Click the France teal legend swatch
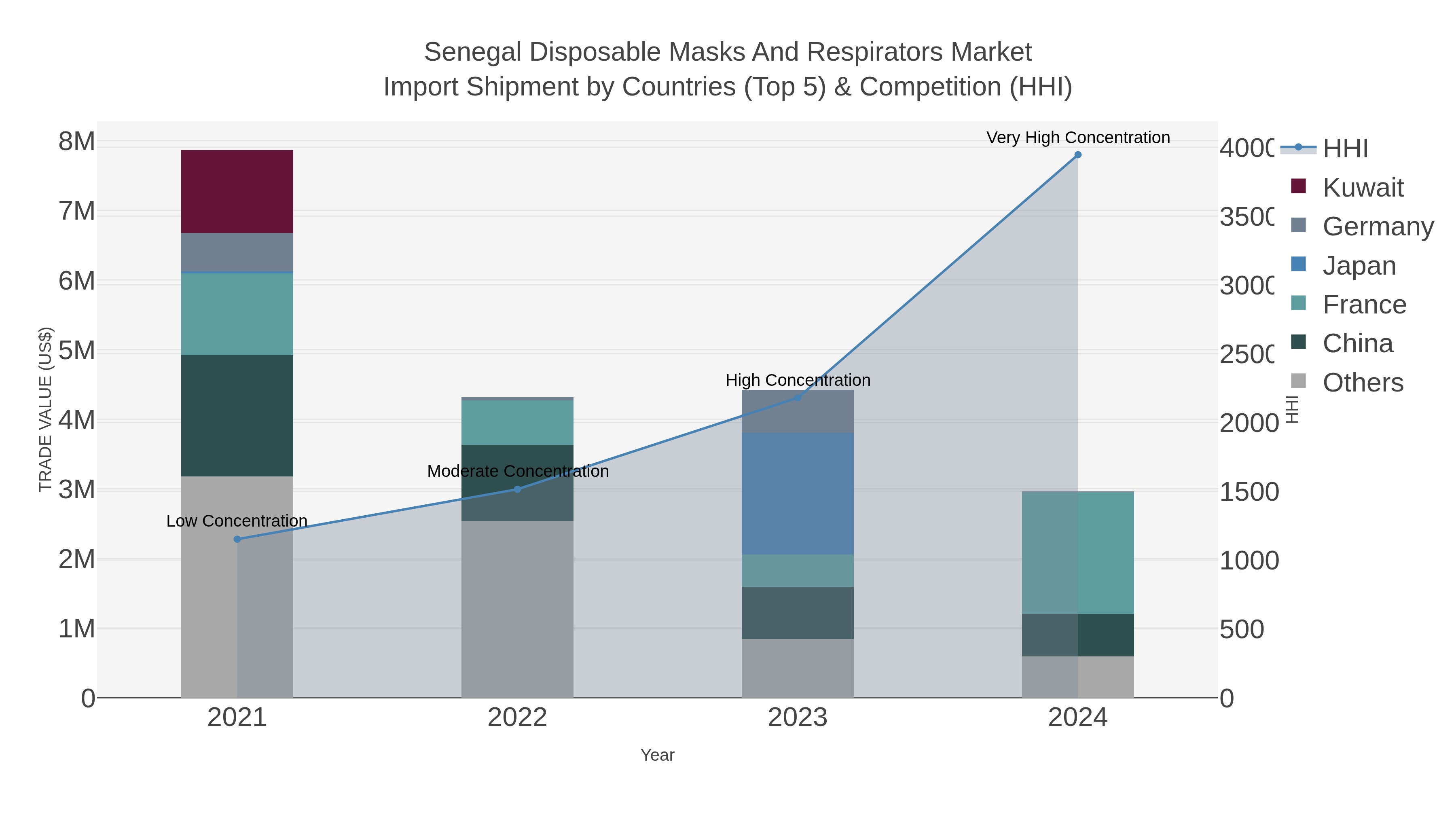1456x819 pixels. point(1299,303)
